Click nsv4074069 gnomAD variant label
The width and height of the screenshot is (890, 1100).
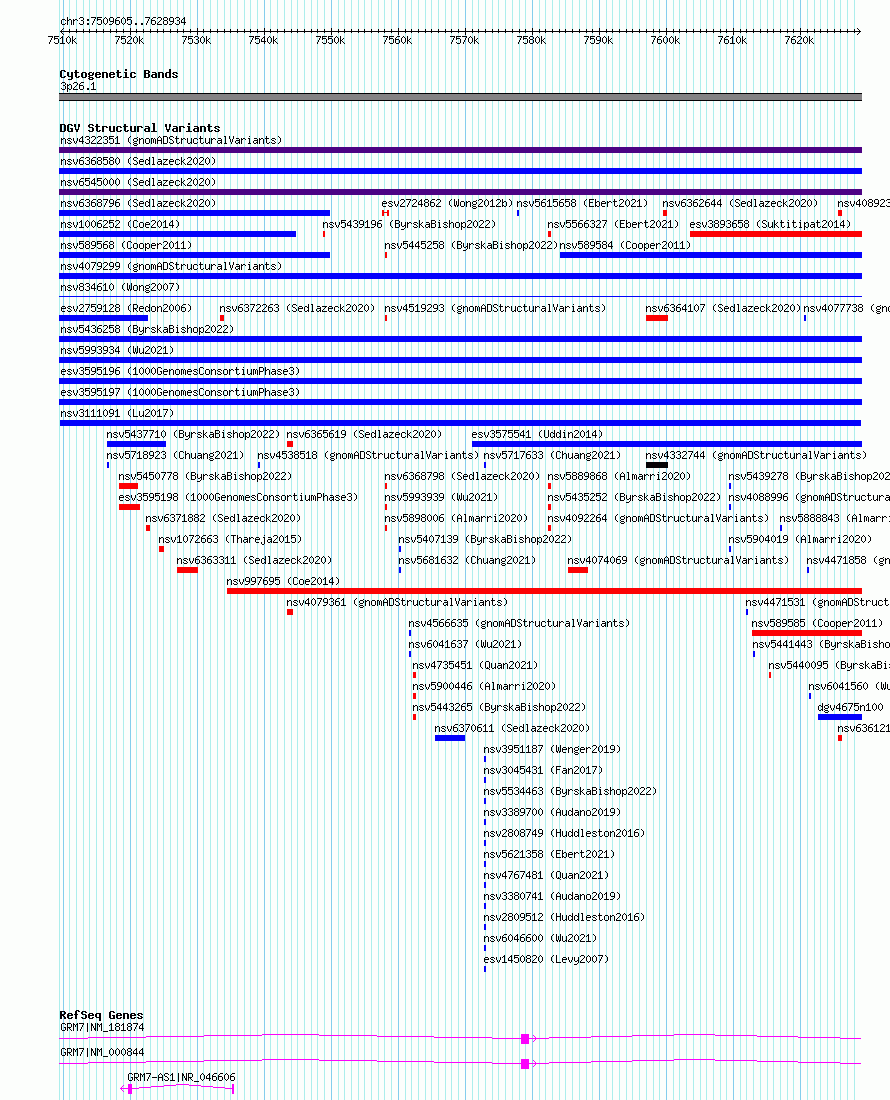pos(677,561)
